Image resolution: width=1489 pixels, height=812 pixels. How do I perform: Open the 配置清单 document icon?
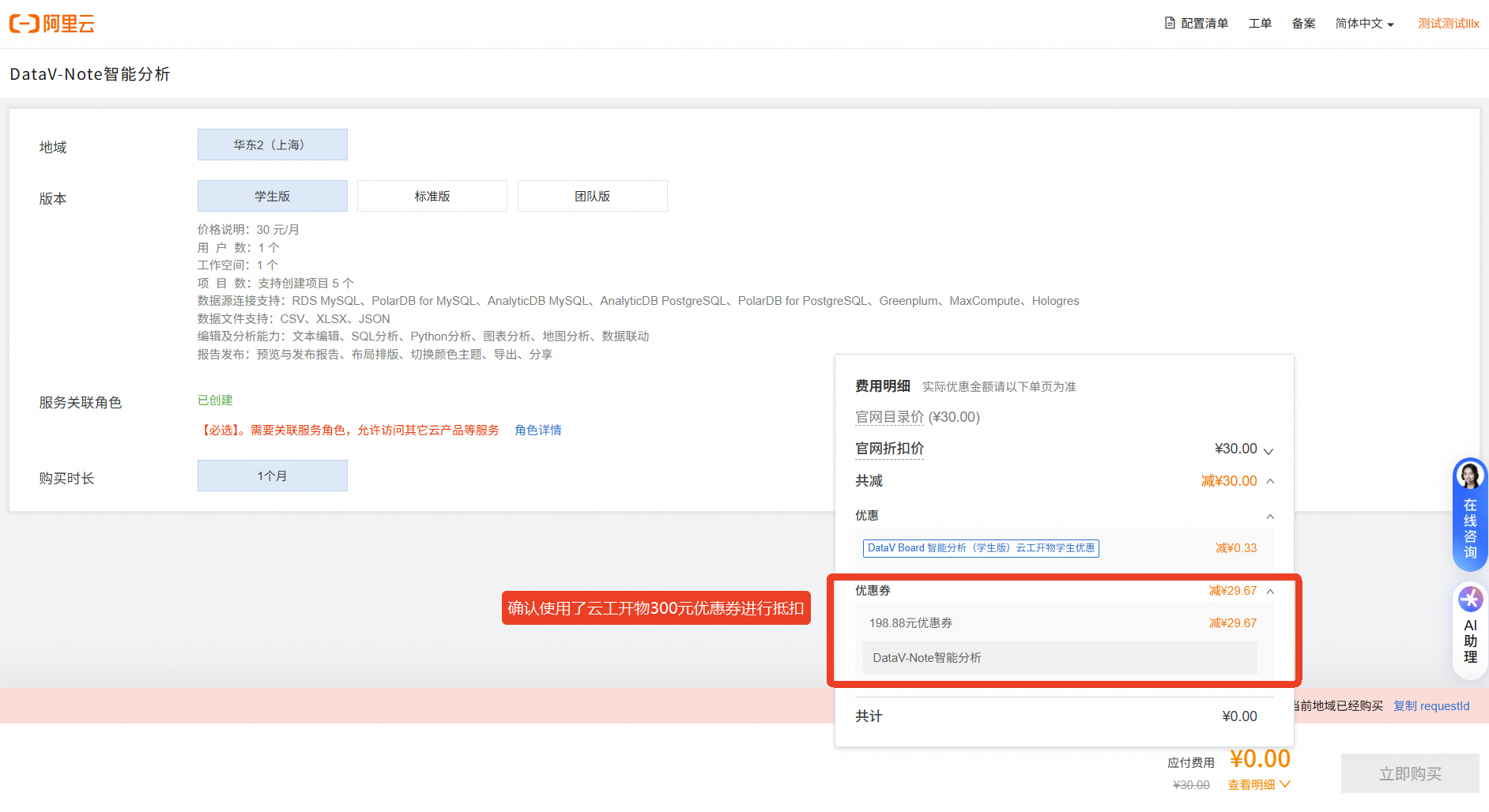coord(1170,23)
